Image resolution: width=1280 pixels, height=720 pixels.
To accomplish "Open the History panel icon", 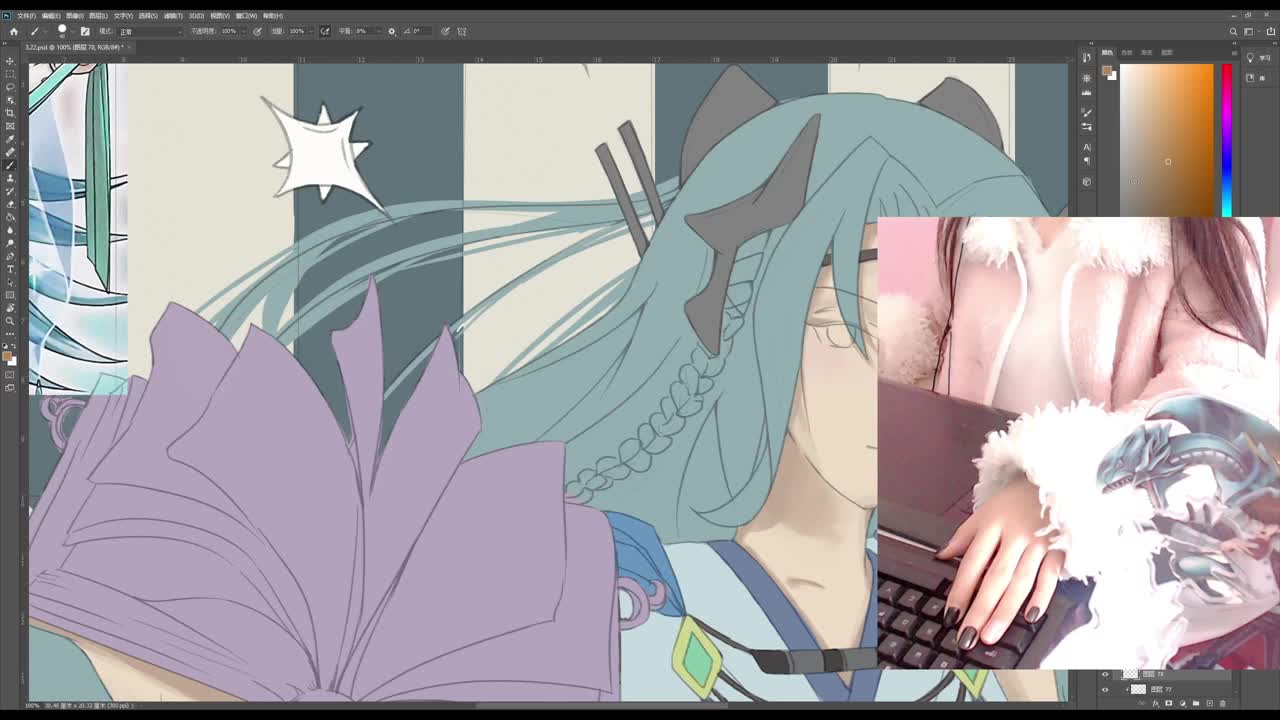I will tap(1087, 58).
